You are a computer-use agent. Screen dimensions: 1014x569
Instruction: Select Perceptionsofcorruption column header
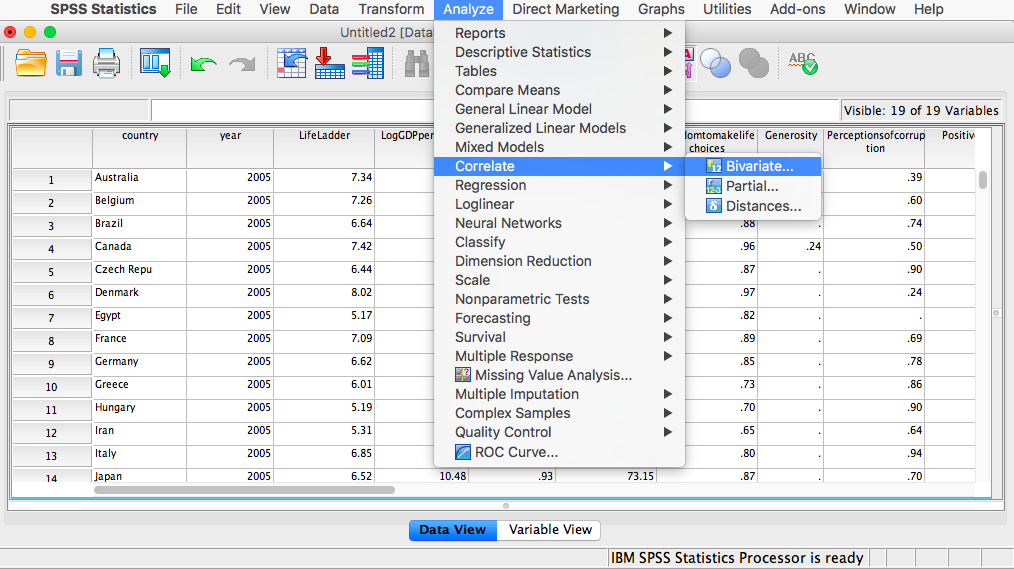pos(875,148)
